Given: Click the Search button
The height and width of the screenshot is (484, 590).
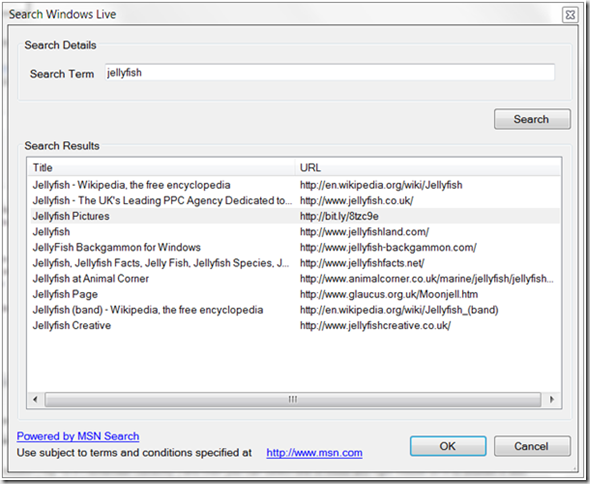Looking at the screenshot, I should 532,119.
